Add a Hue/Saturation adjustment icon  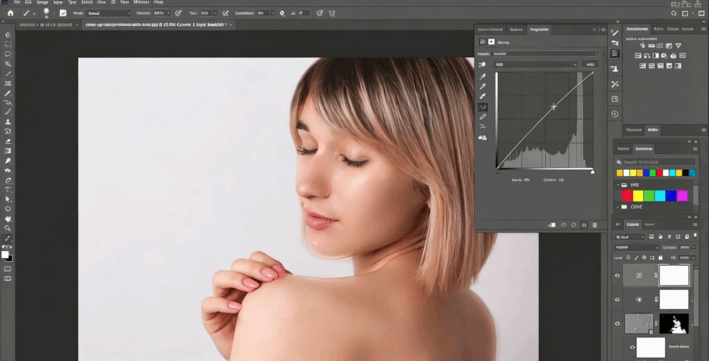click(x=638, y=56)
